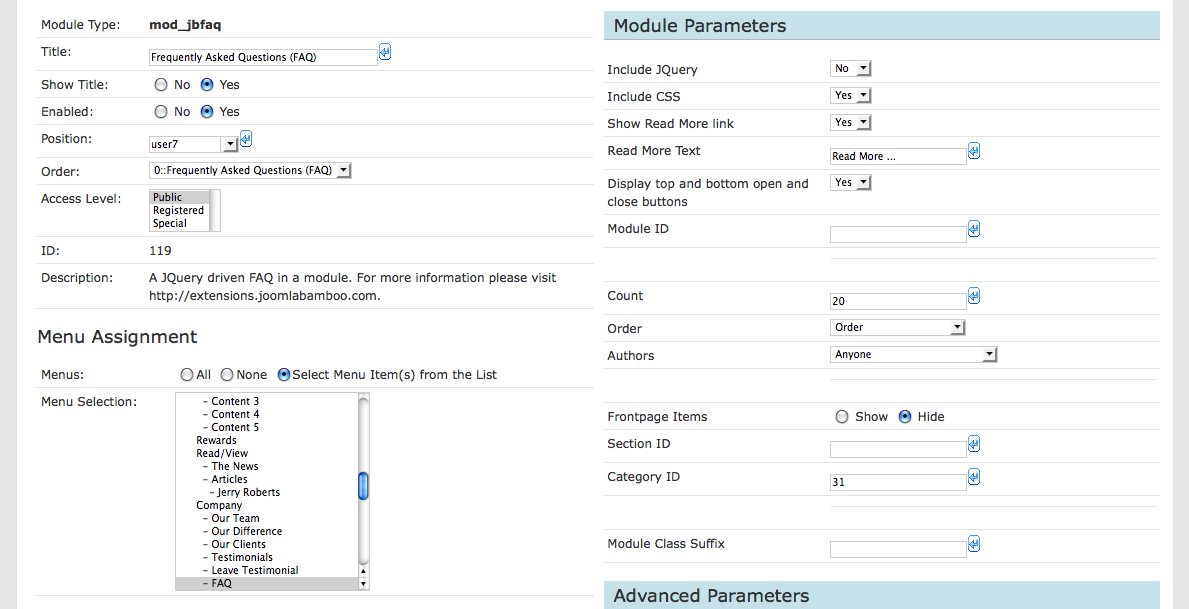
Task: Focus the Module Class Suffix input field
Action: [x=898, y=549]
